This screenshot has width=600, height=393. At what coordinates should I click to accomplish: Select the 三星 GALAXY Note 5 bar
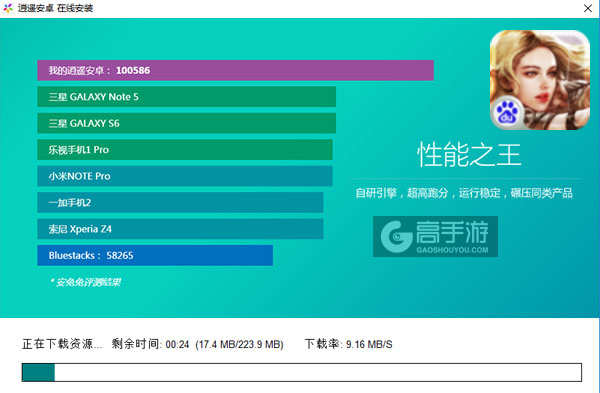tap(186, 97)
